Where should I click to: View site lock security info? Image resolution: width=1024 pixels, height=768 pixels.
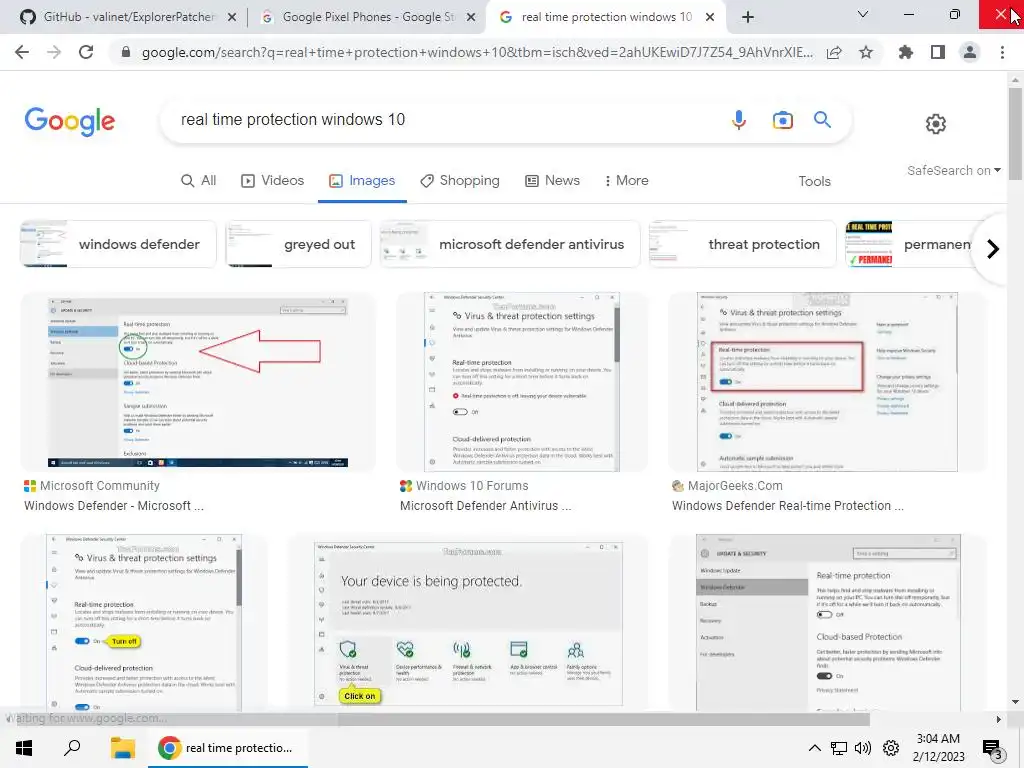tap(126, 52)
